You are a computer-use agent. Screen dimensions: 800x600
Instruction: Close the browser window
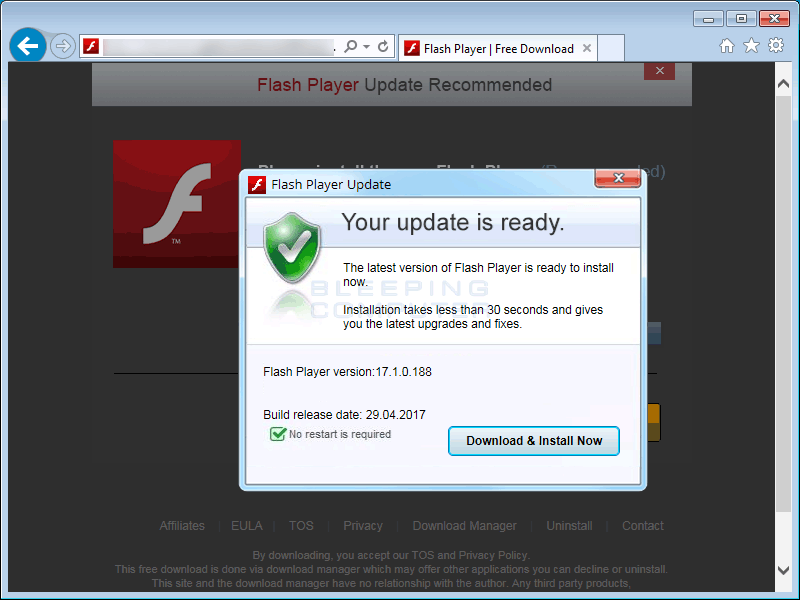(x=774, y=19)
